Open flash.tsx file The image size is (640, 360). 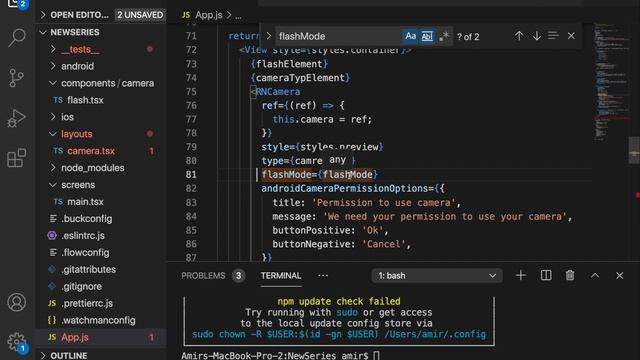(x=102, y=100)
